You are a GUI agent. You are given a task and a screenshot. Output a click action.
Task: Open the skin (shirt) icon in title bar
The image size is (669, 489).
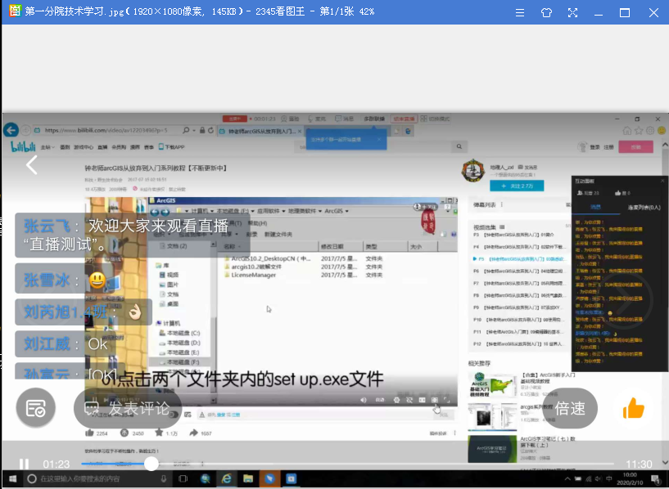click(546, 13)
